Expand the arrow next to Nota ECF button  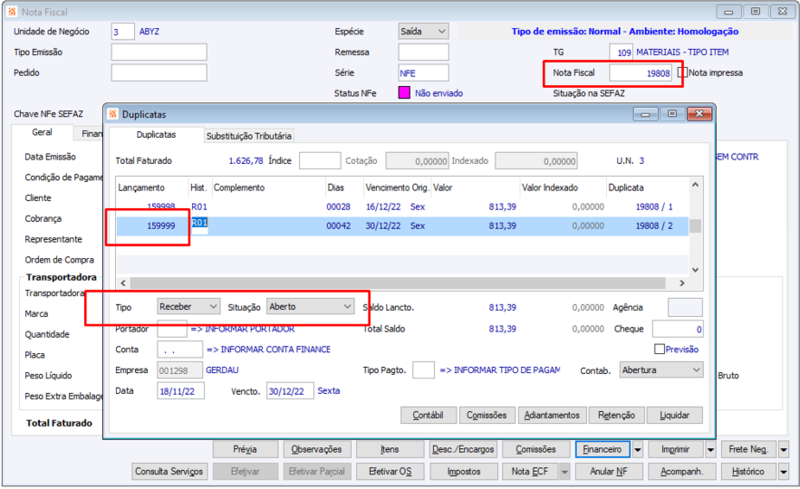[564, 472]
